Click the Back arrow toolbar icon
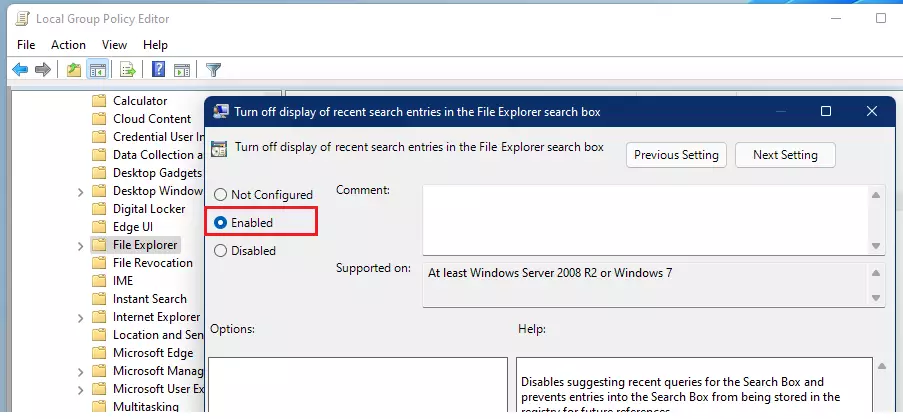903x419 pixels. [x=20, y=70]
